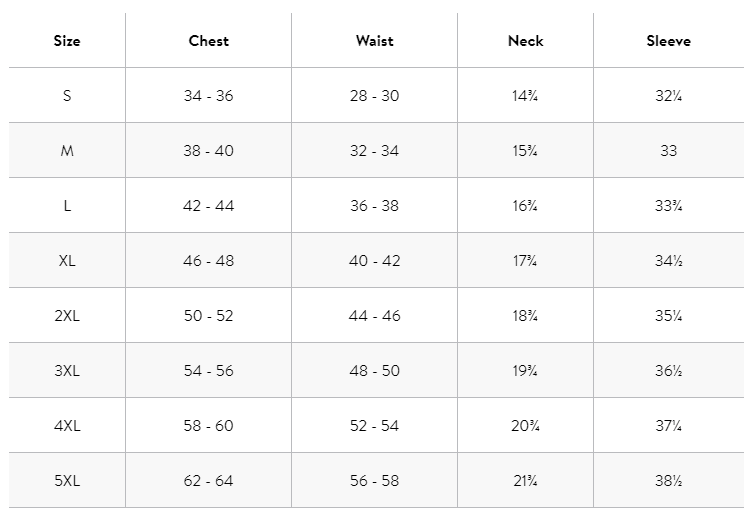Screen dimensions: 755x515
Task: Click the 32 - 34 waist cell
Action: pos(374,151)
